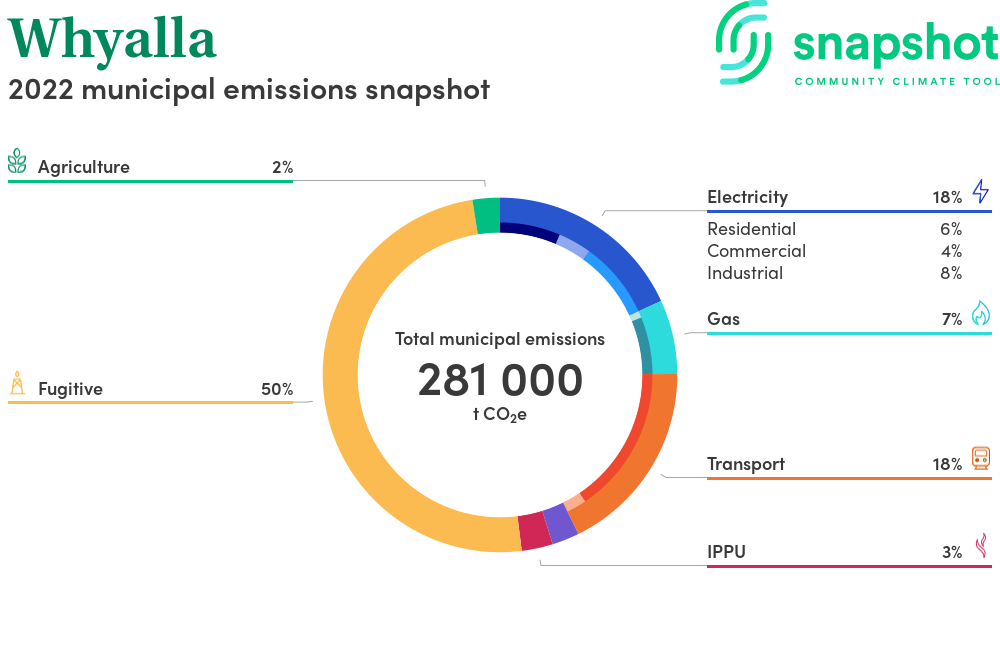The image size is (1000, 670).
Task: Select the green Agriculture donut segment
Action: pos(487,216)
